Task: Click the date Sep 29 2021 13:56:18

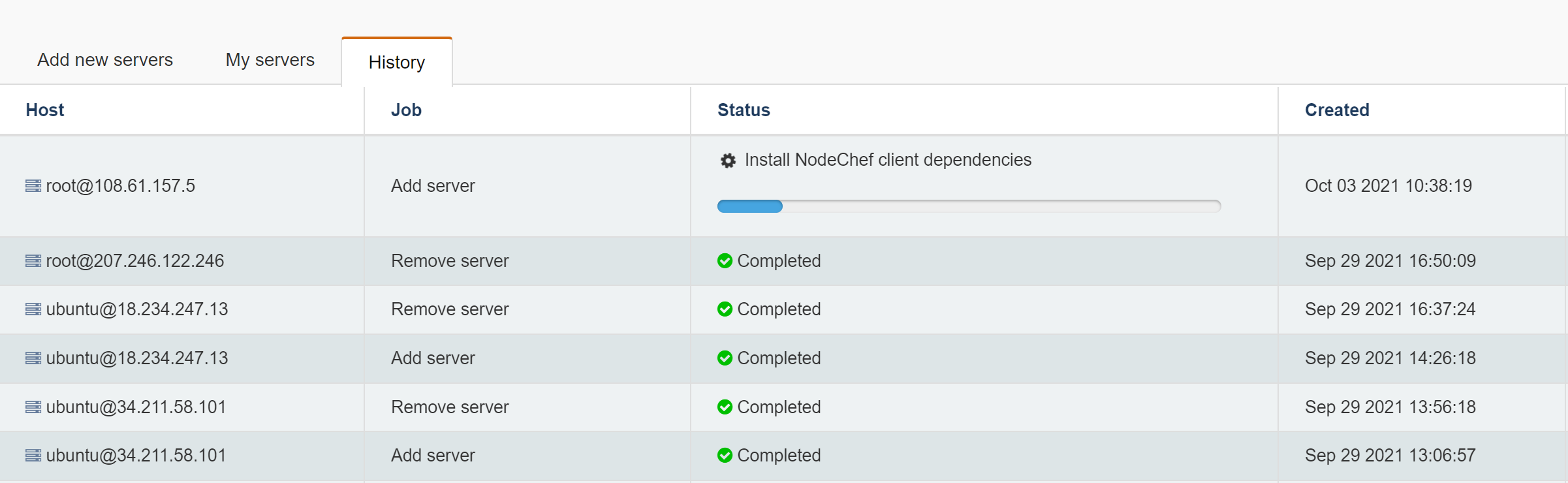Action: pyautogui.click(x=1390, y=407)
